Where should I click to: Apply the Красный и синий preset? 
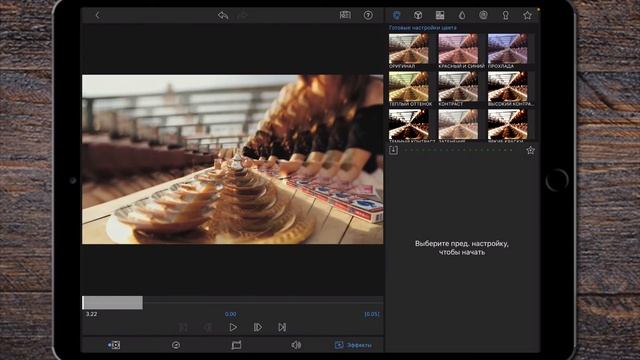click(x=458, y=49)
